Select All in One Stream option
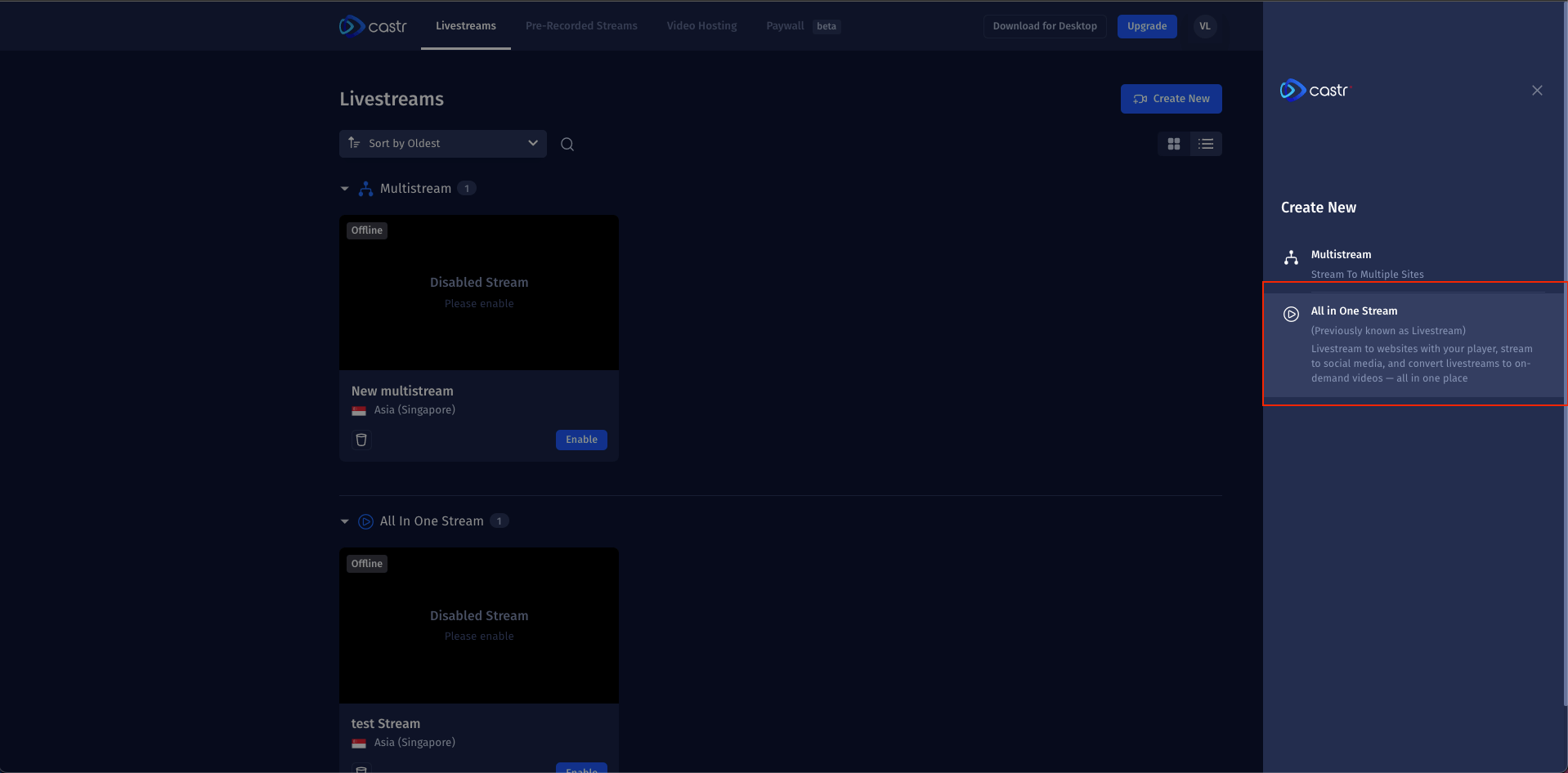Image resolution: width=1568 pixels, height=773 pixels. (x=1414, y=344)
